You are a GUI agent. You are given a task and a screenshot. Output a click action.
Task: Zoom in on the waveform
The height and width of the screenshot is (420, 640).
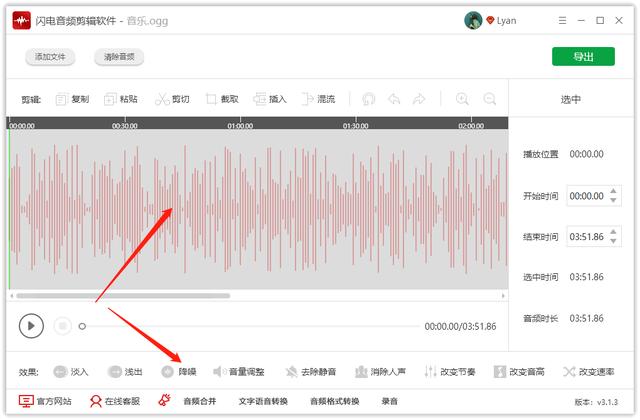click(x=462, y=99)
